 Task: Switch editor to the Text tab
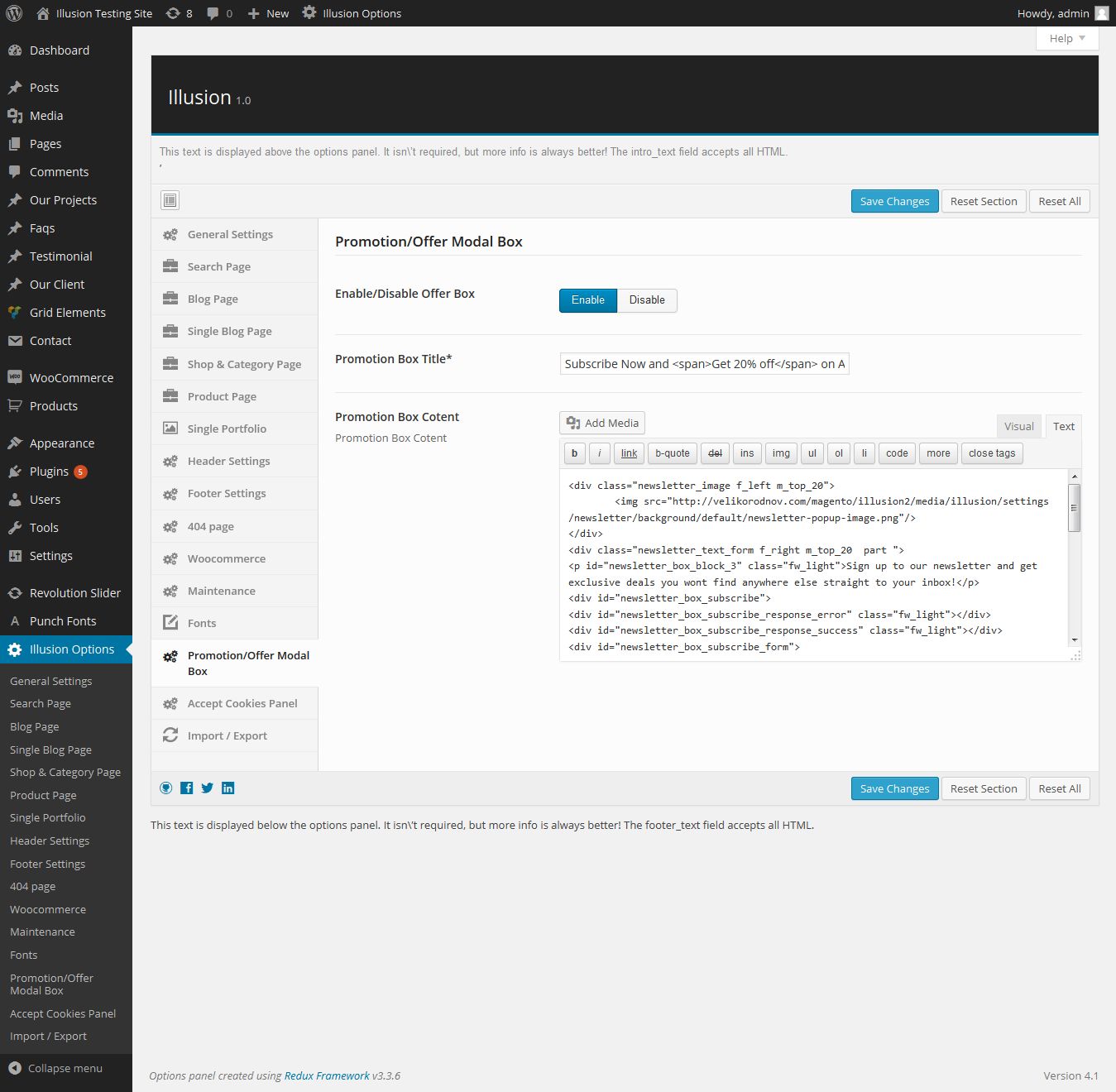pyautogui.click(x=1064, y=426)
